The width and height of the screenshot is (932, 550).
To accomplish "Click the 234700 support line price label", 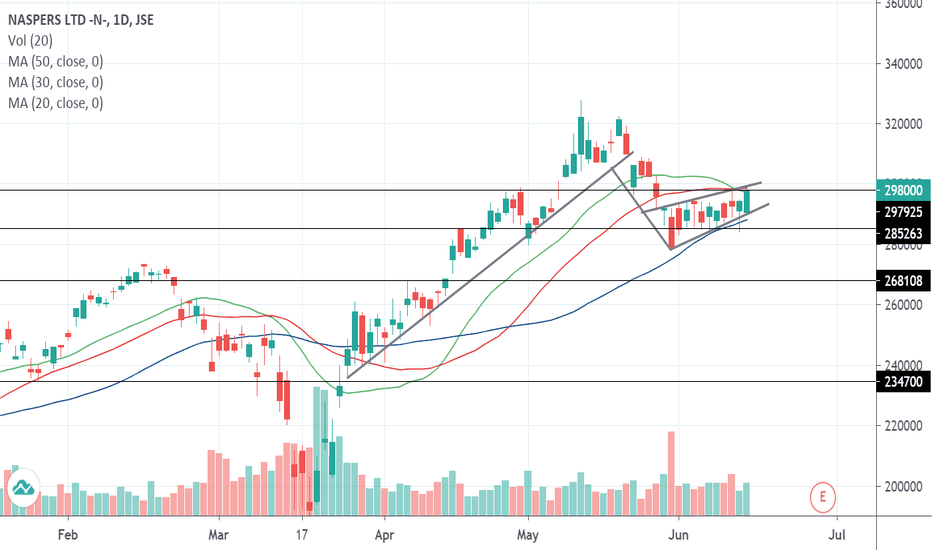I will click(903, 382).
